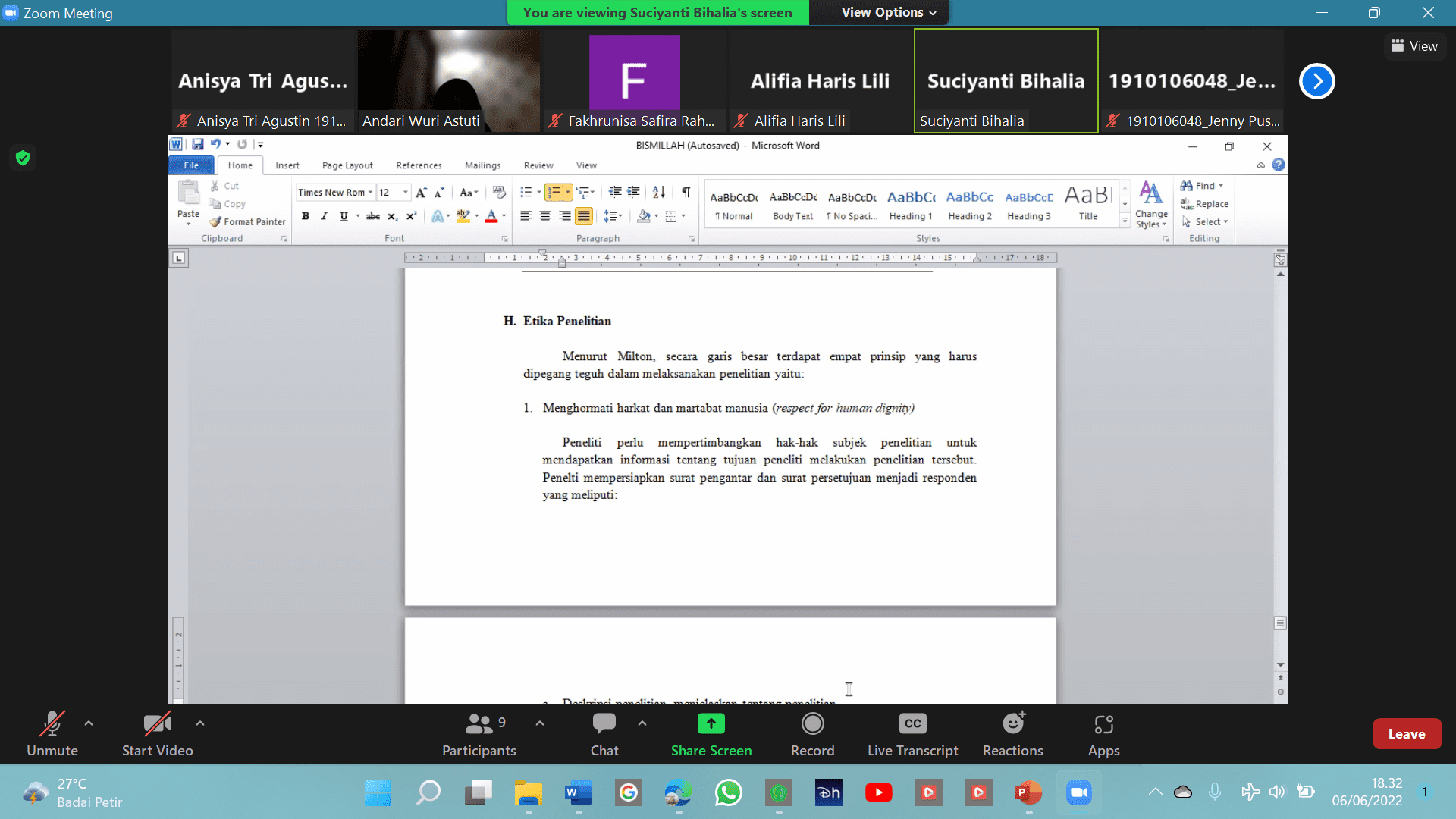This screenshot has width=1456, height=819.
Task: Switch to the Mailings tab
Action: click(482, 165)
